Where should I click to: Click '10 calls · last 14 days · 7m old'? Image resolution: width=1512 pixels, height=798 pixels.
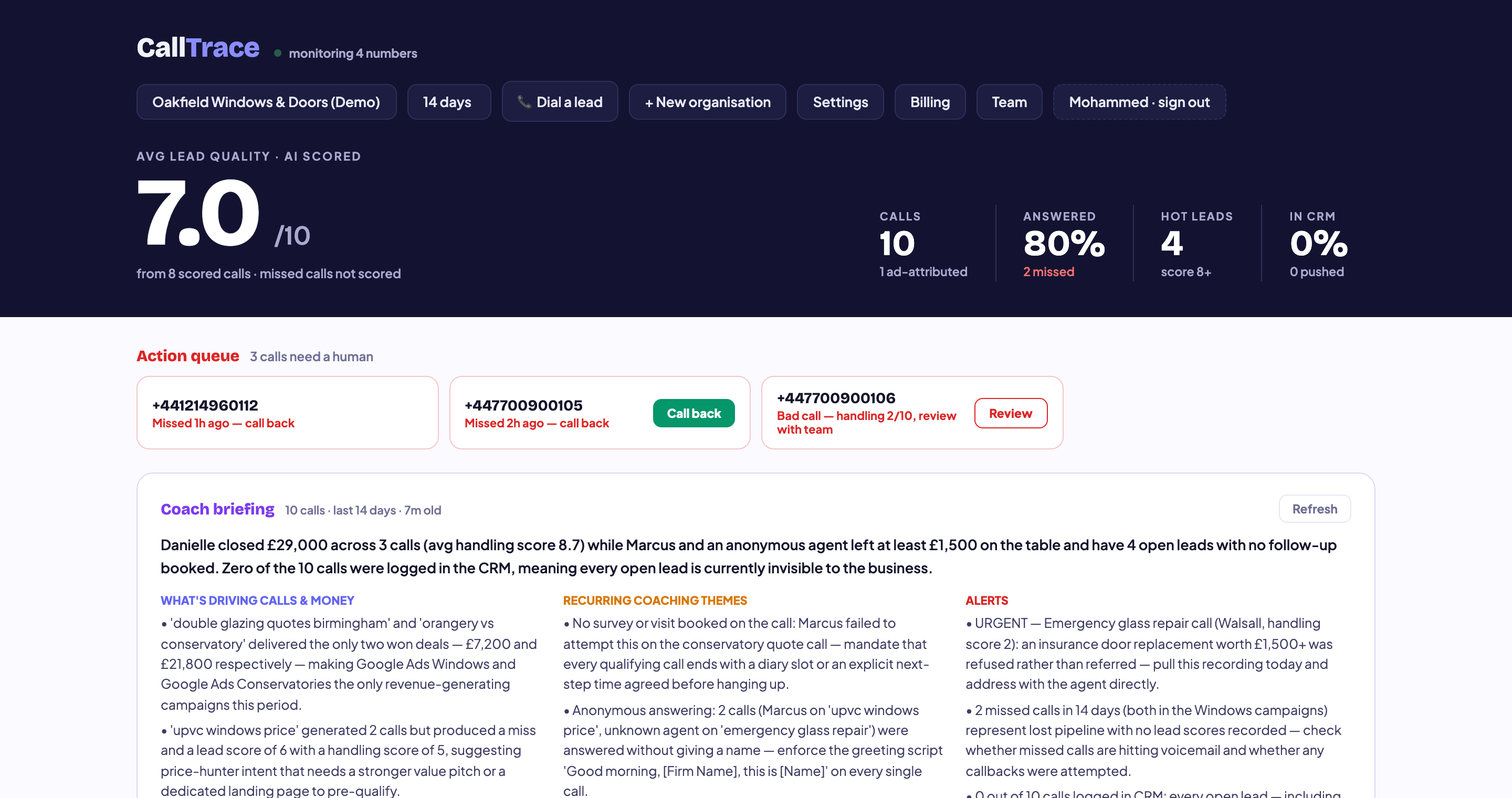pyautogui.click(x=363, y=510)
